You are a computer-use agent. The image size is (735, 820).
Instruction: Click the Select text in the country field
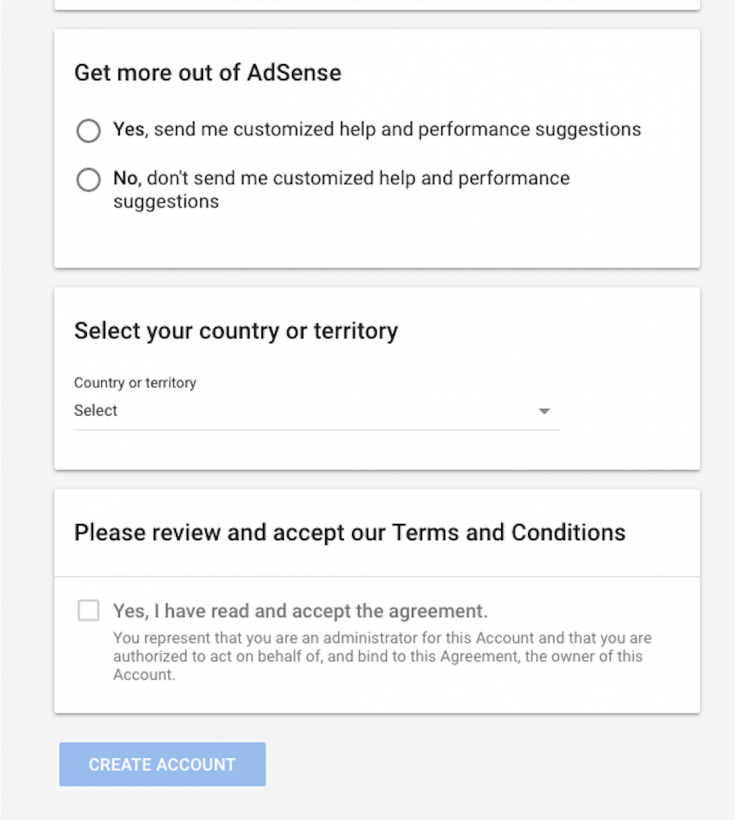[x=96, y=410]
